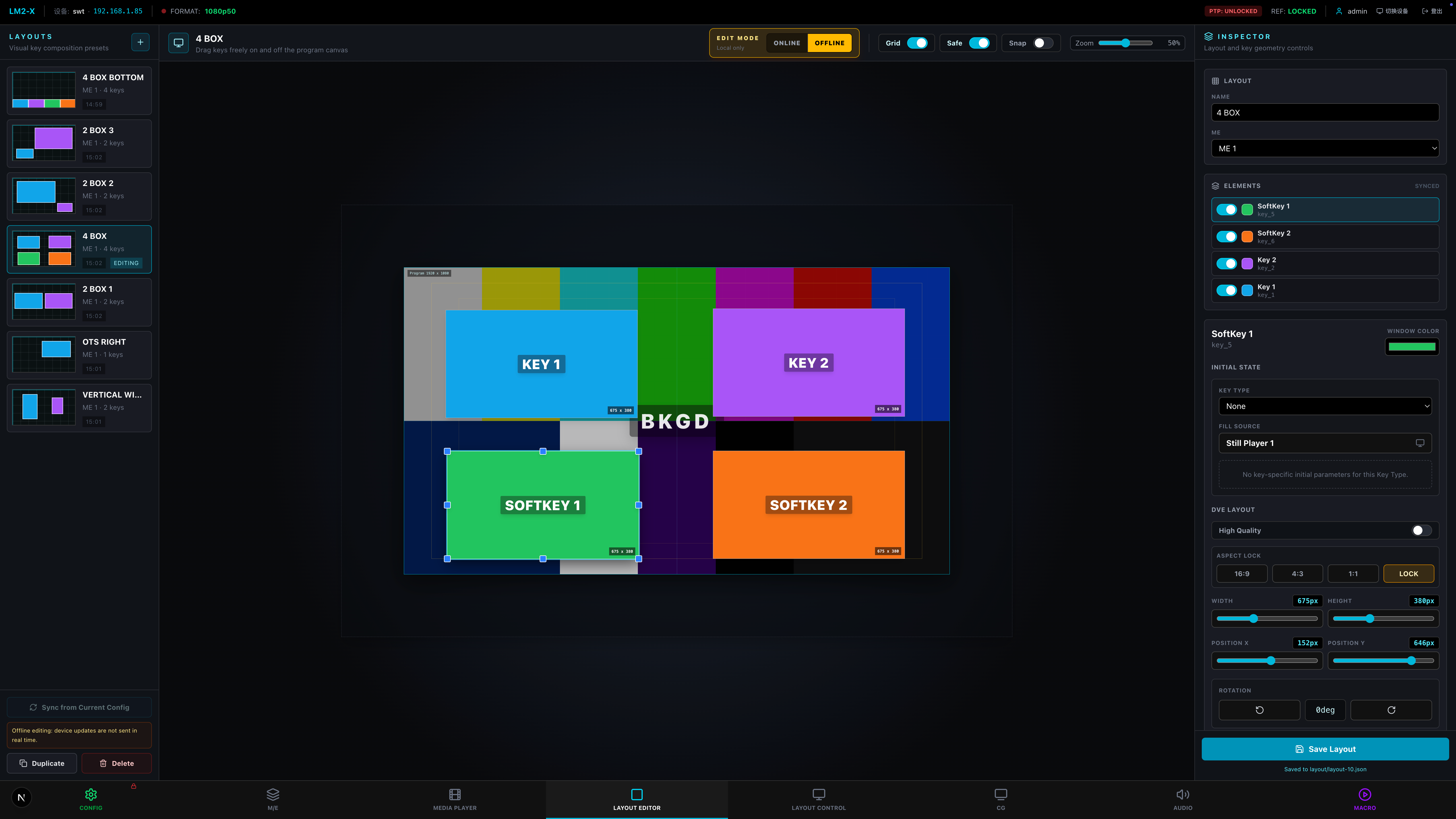Click the Width slider
Screen dimensions: 1456x819
coord(1267,618)
